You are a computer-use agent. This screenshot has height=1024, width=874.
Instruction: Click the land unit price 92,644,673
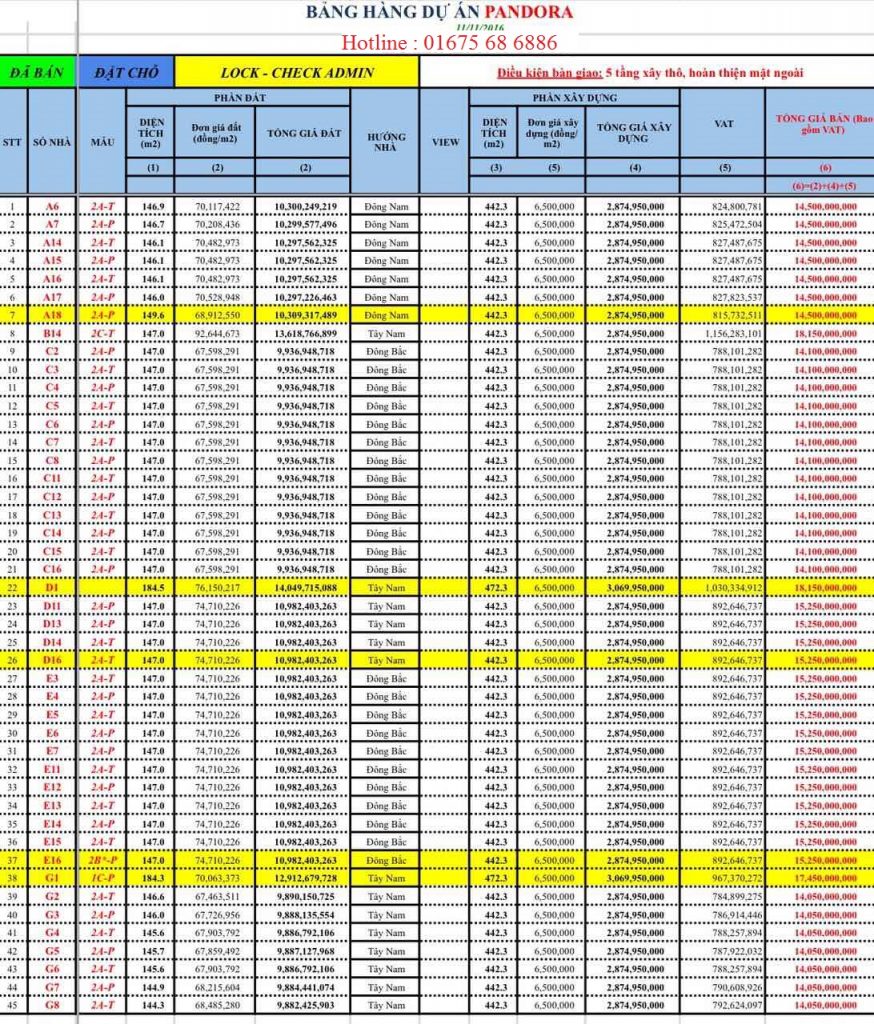coord(218,334)
